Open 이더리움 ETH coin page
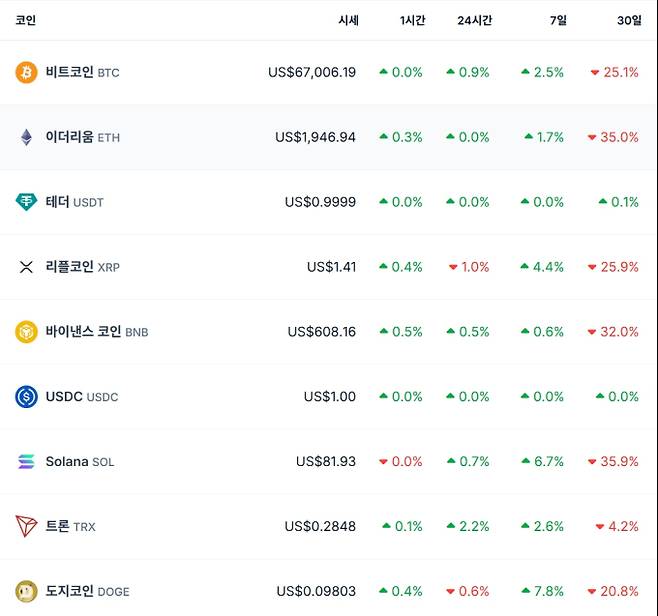The width and height of the screenshot is (658, 616). click(82, 137)
